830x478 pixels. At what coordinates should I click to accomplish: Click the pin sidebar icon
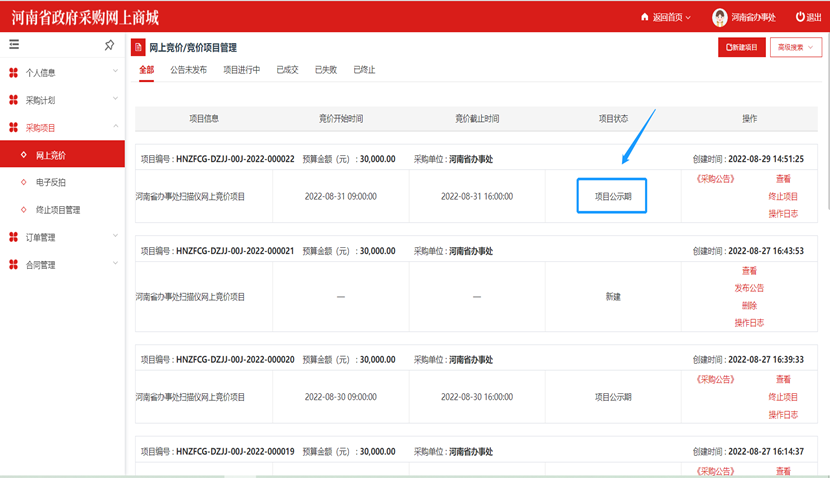[x=109, y=45]
